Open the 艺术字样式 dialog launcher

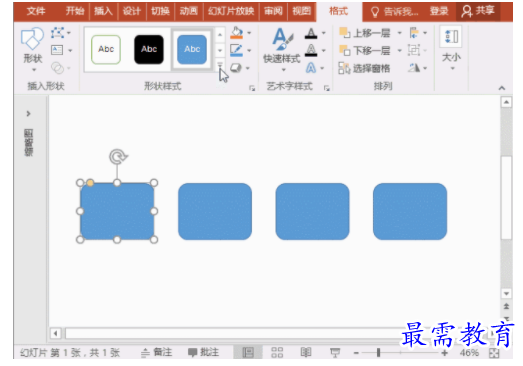click(x=327, y=88)
